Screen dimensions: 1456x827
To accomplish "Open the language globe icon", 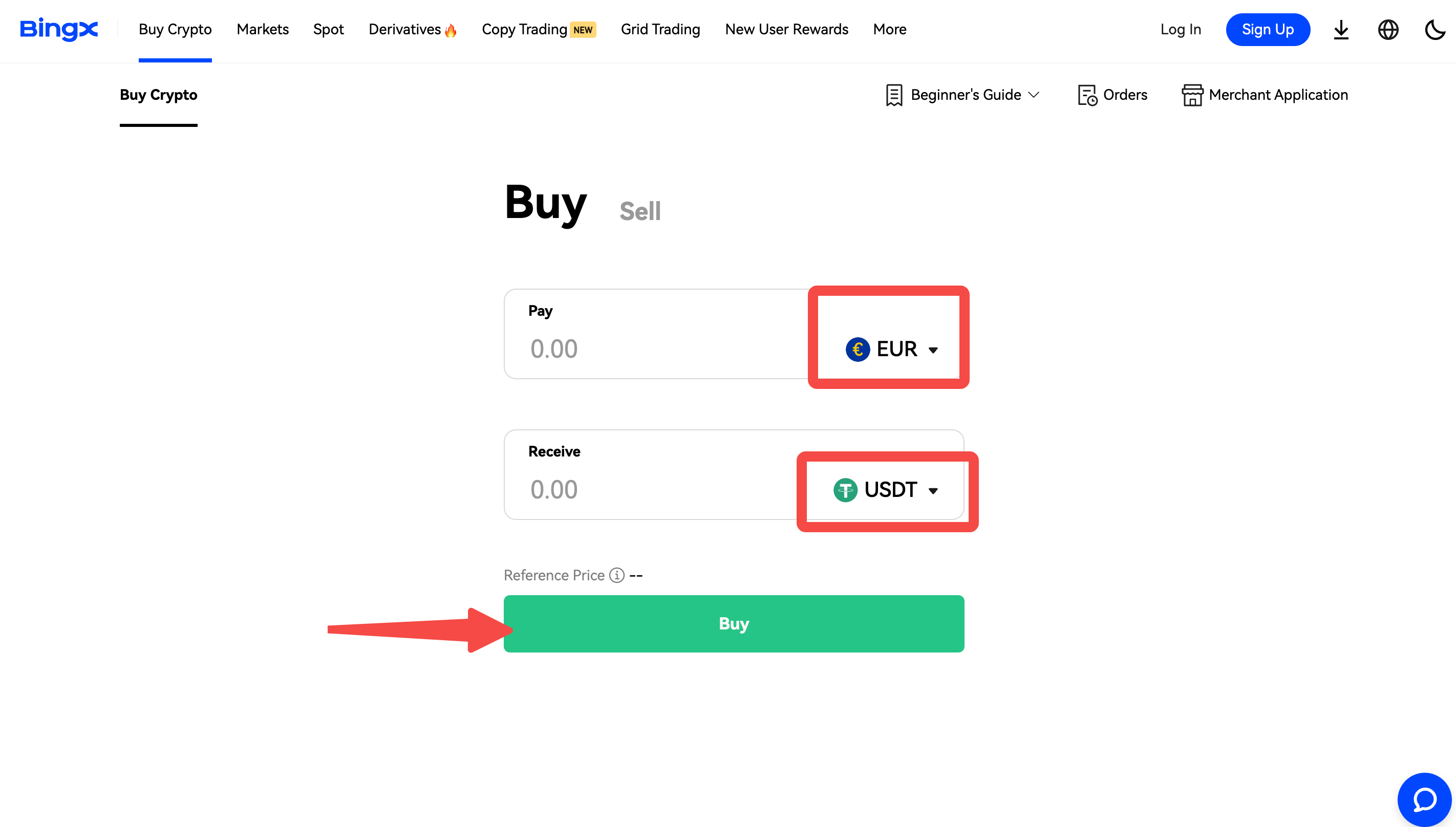I will point(1388,30).
